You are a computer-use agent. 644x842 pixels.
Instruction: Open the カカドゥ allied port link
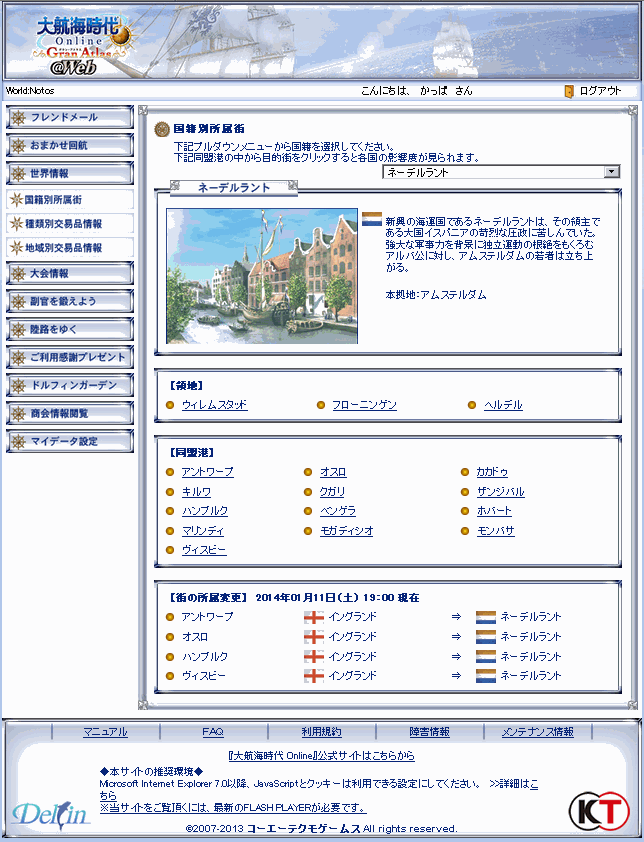[x=492, y=472]
